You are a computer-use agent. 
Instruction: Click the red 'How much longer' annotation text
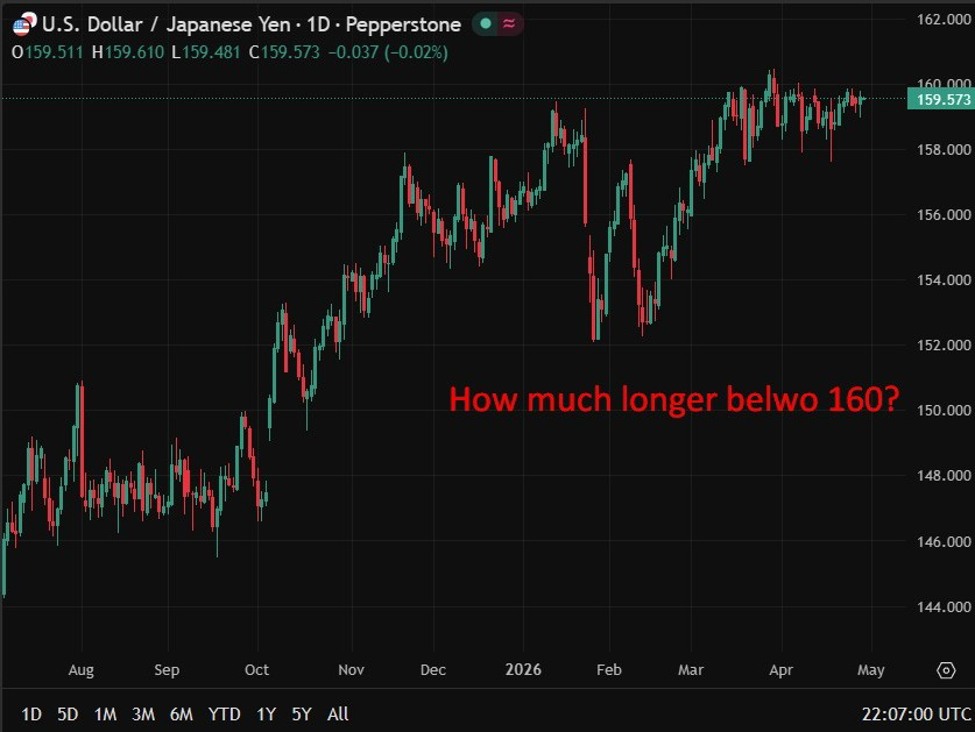(x=673, y=401)
